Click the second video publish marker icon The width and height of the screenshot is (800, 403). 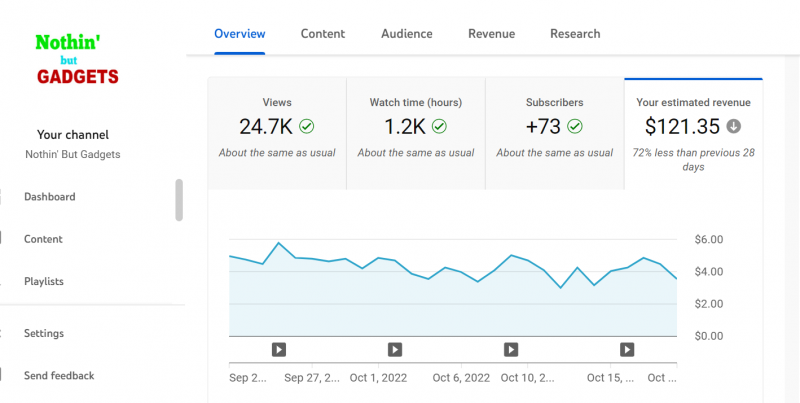click(395, 349)
